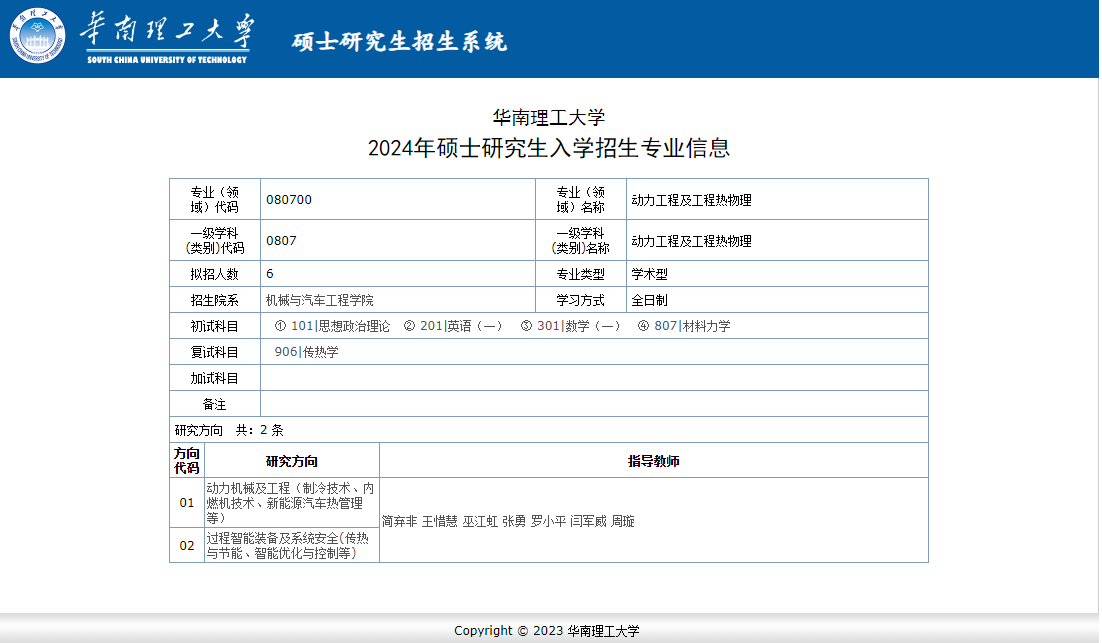Click advisor name 张勇
Viewport: 1102px width, 643px height.
click(x=514, y=521)
